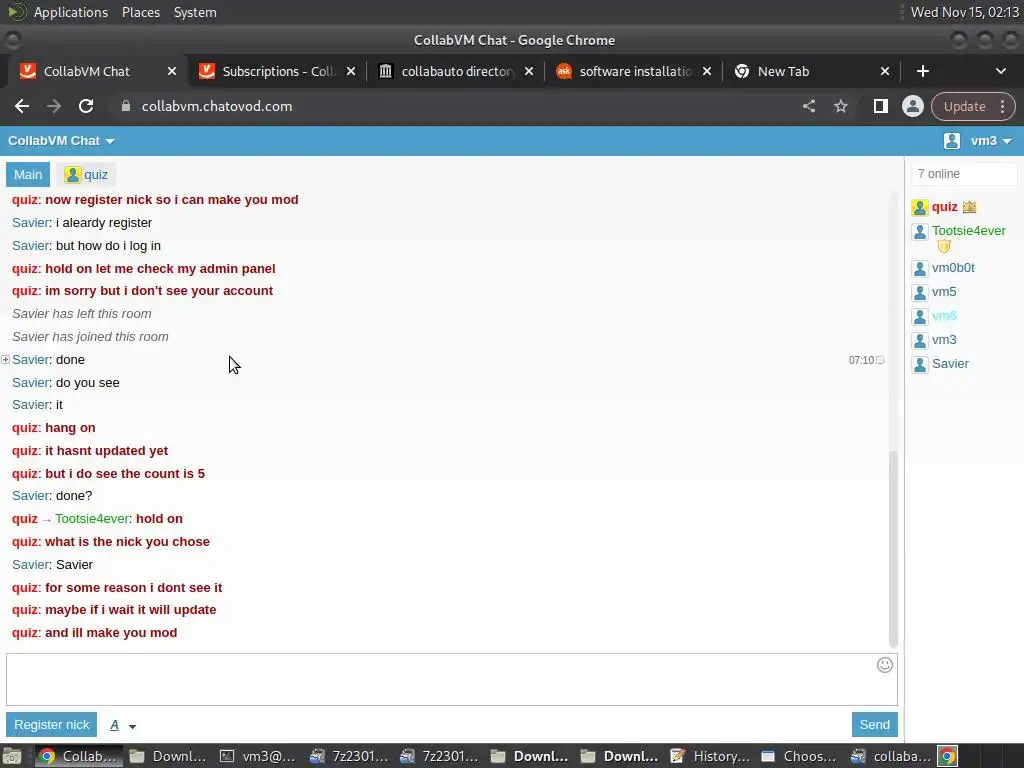The width and height of the screenshot is (1024, 768).
Task: Click the share page icon in address bar
Action: [x=808, y=106]
